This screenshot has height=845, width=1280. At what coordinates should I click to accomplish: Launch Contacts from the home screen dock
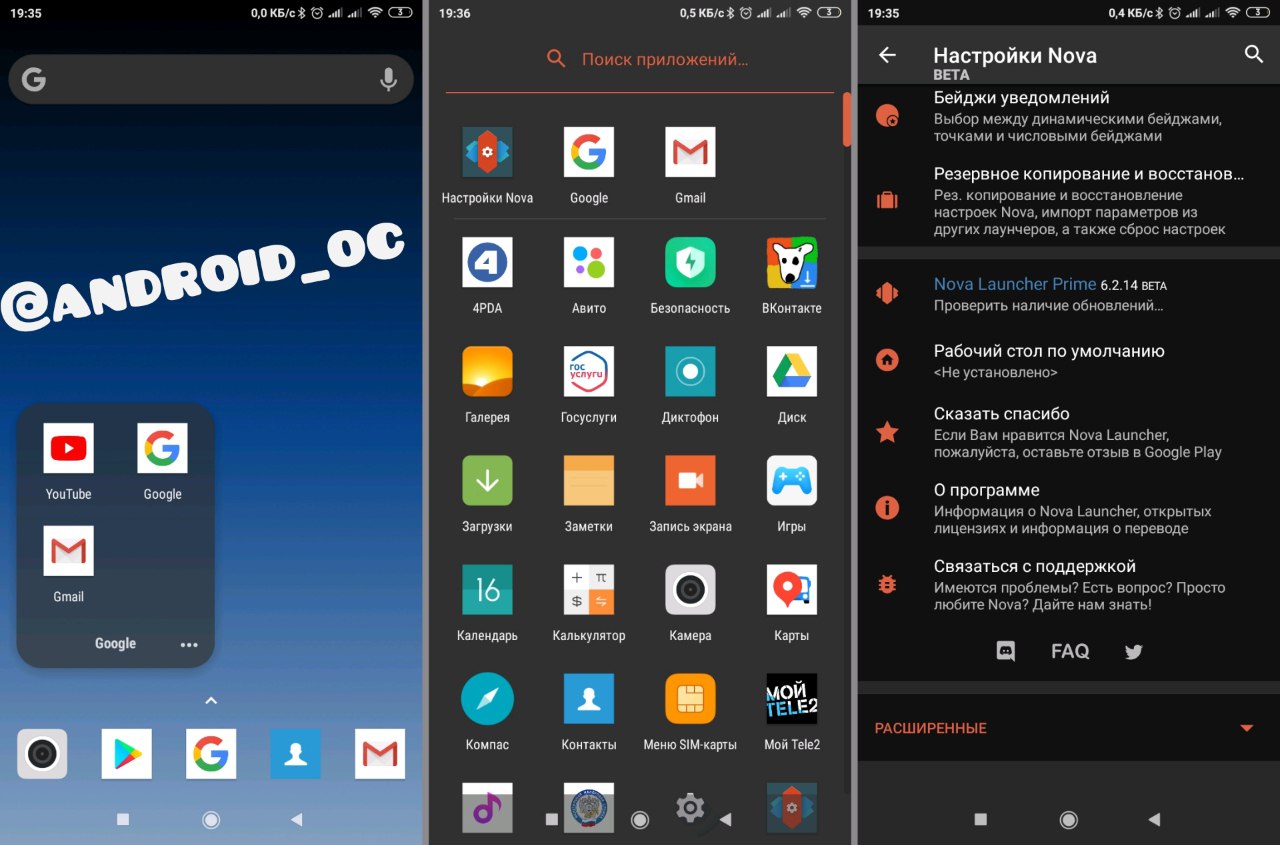point(295,754)
